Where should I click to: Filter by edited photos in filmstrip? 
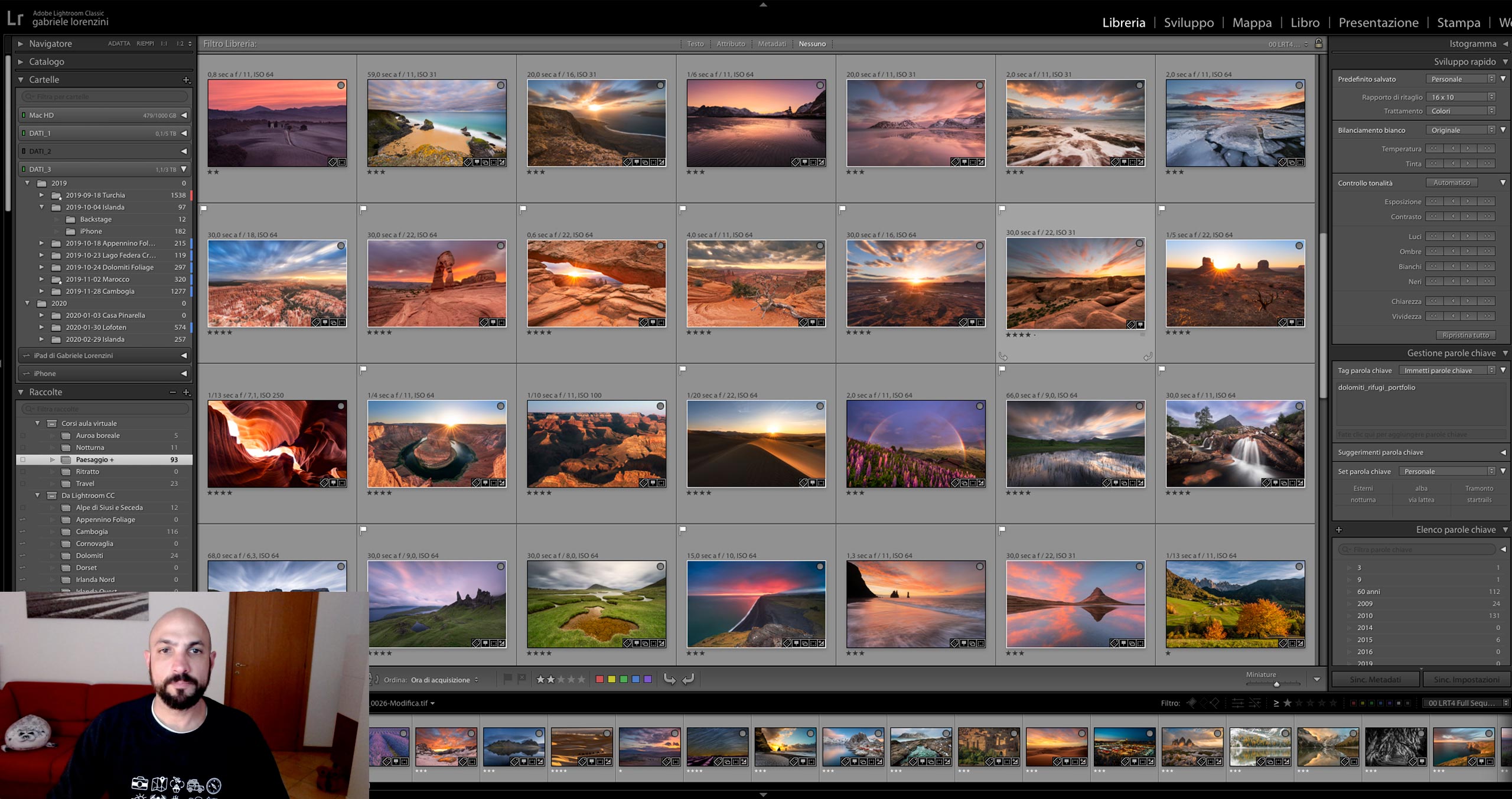[x=1237, y=703]
